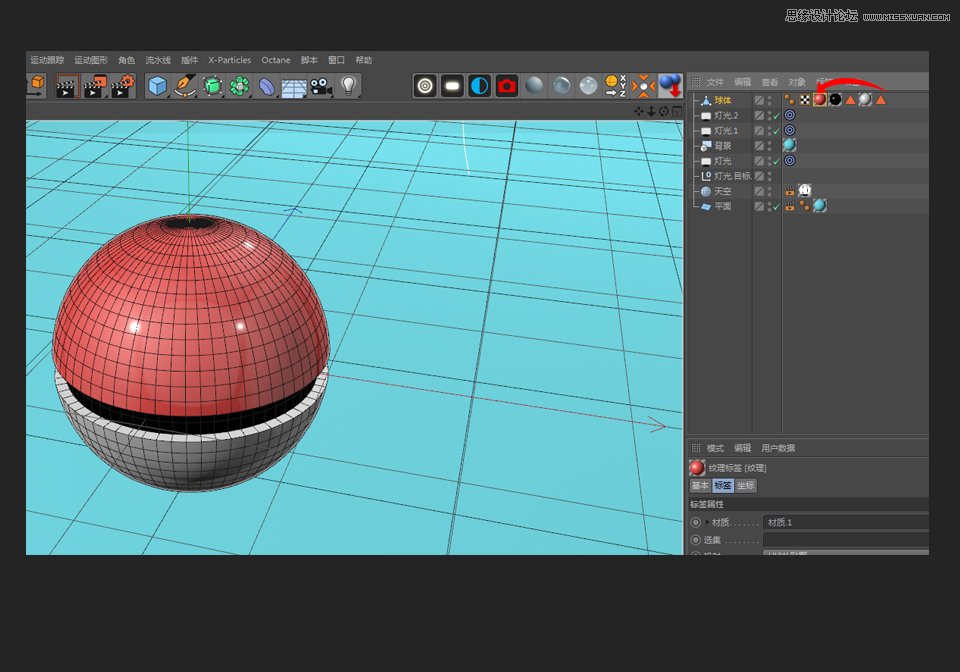Click the checkerboard UVW tag on 球体
This screenshot has height=672, width=960.
(x=804, y=100)
